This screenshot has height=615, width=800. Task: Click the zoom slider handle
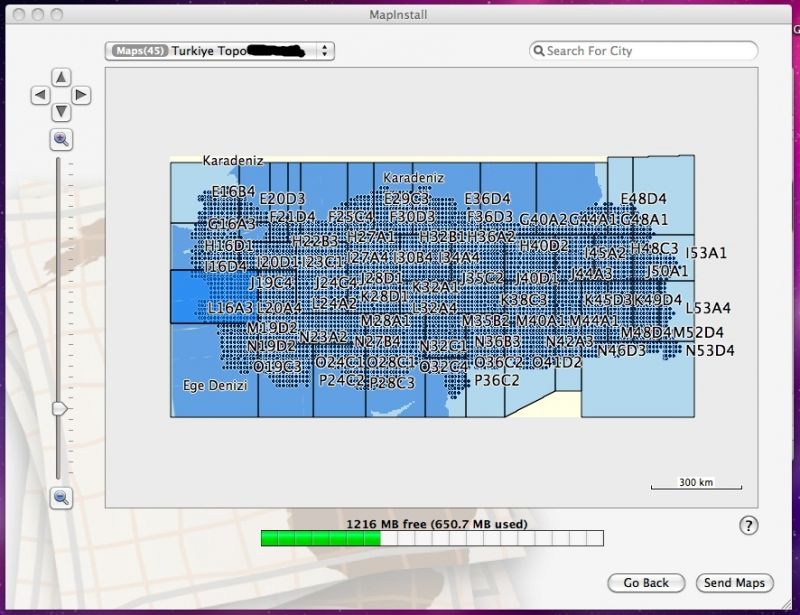click(60, 408)
